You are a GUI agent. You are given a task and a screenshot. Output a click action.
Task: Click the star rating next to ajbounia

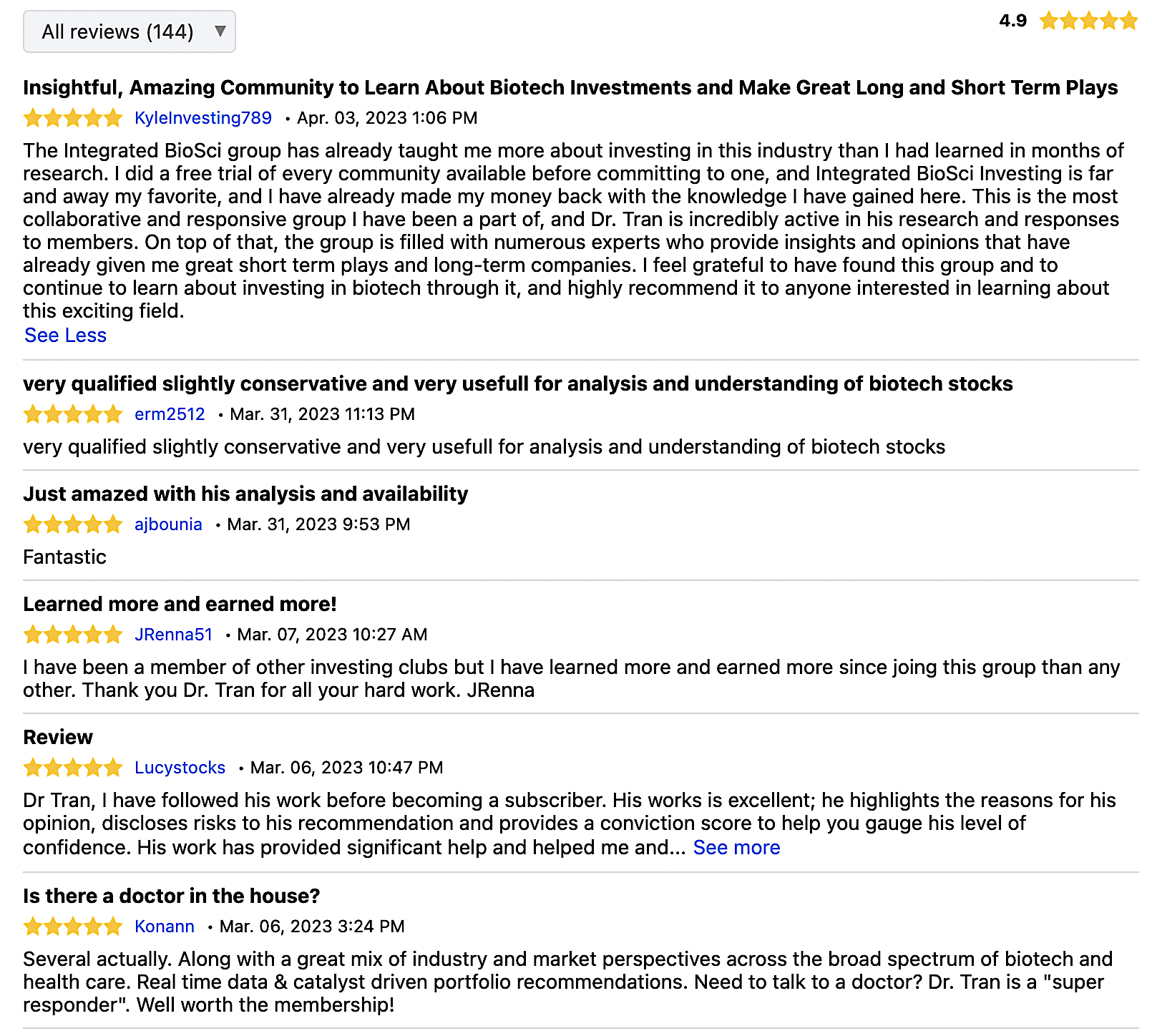click(x=73, y=524)
